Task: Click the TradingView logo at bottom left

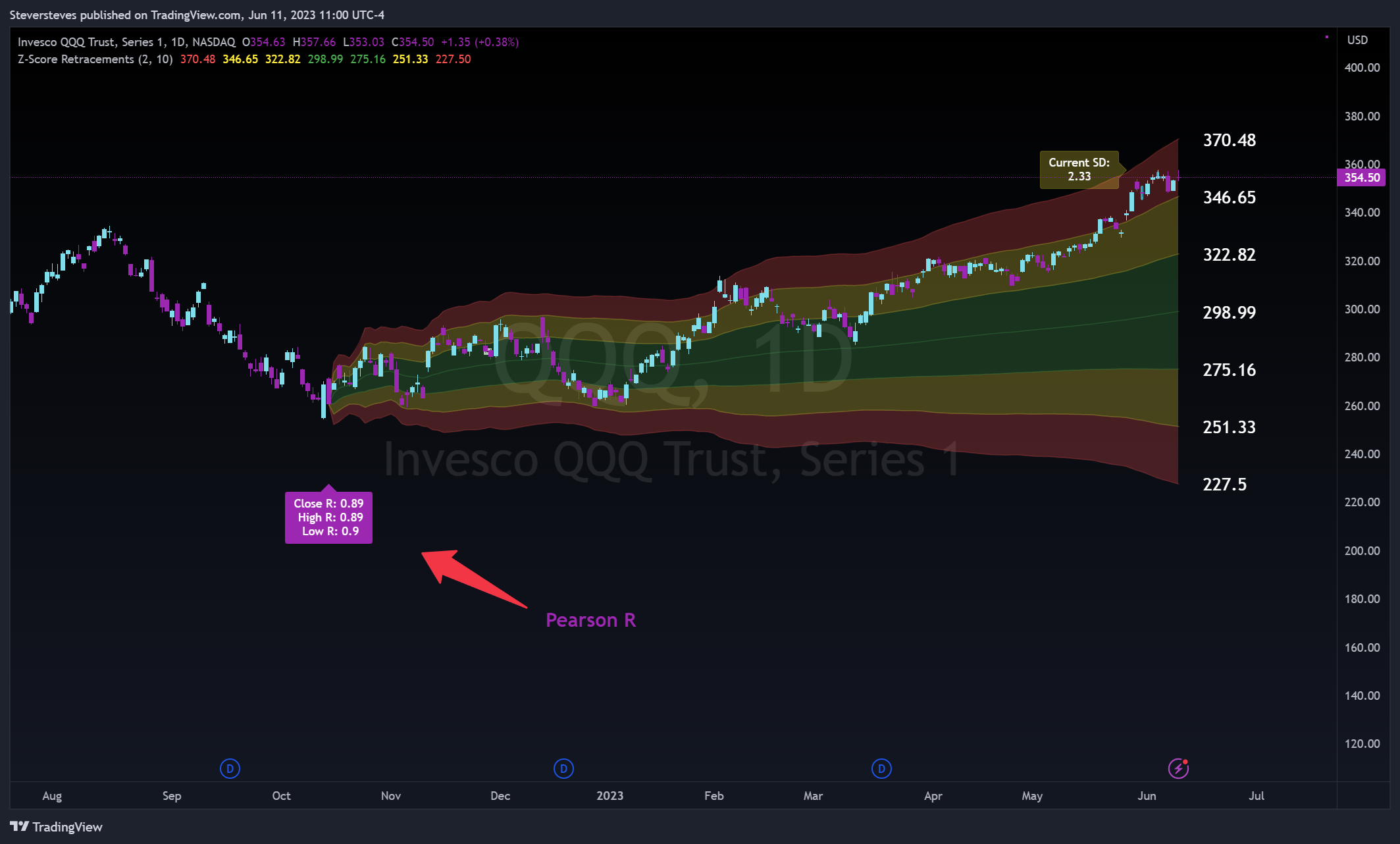Action: (x=57, y=827)
